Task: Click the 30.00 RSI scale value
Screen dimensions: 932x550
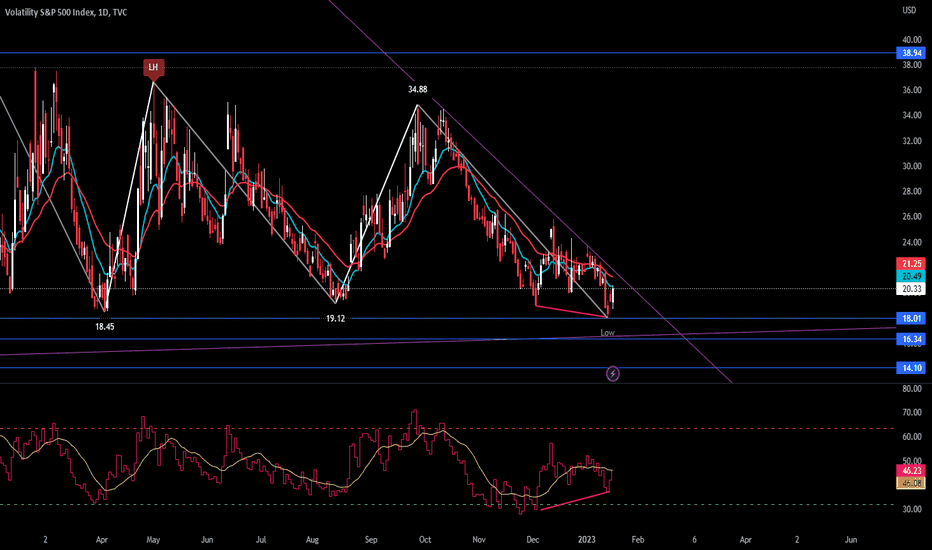Action: point(912,509)
